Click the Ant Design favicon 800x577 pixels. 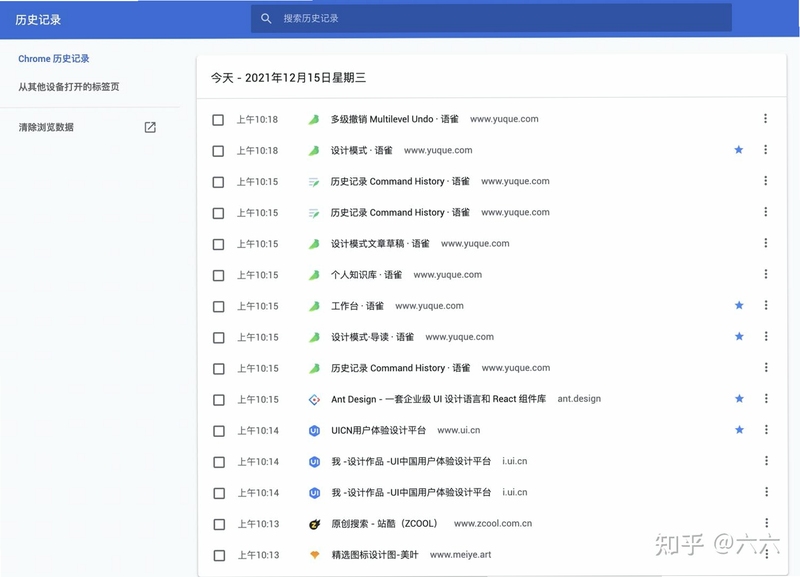coord(314,399)
